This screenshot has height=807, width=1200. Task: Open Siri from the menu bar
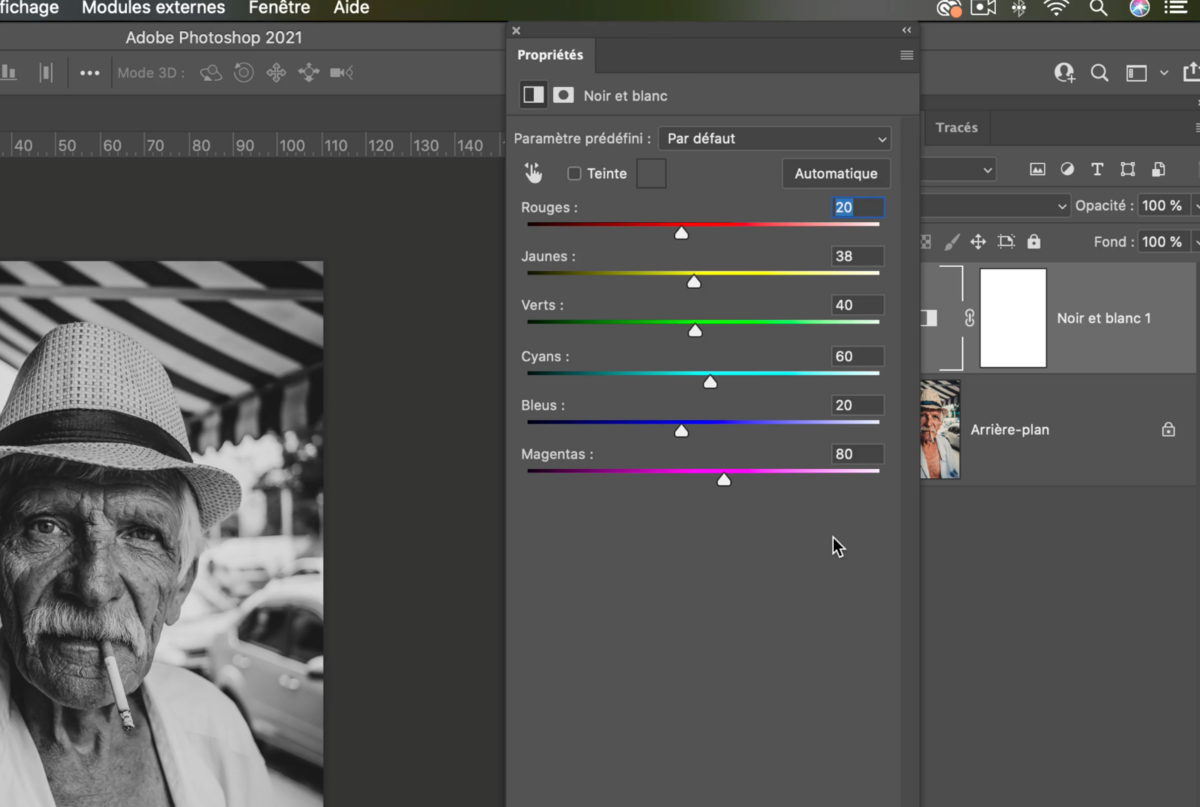pos(1139,8)
